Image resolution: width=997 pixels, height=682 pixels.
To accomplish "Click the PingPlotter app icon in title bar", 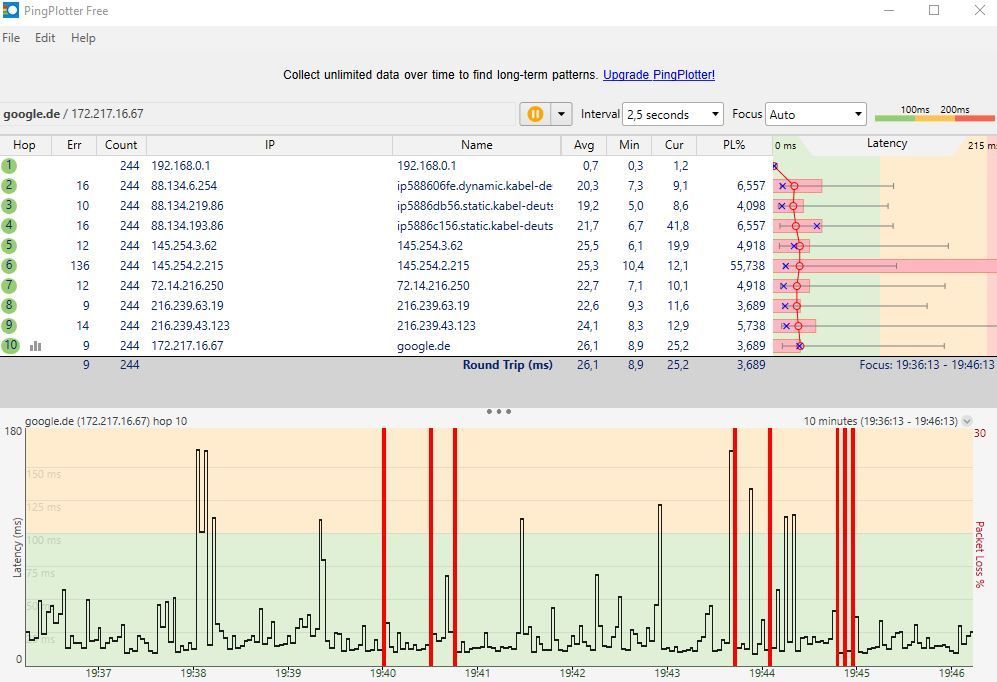I will tap(11, 10).
